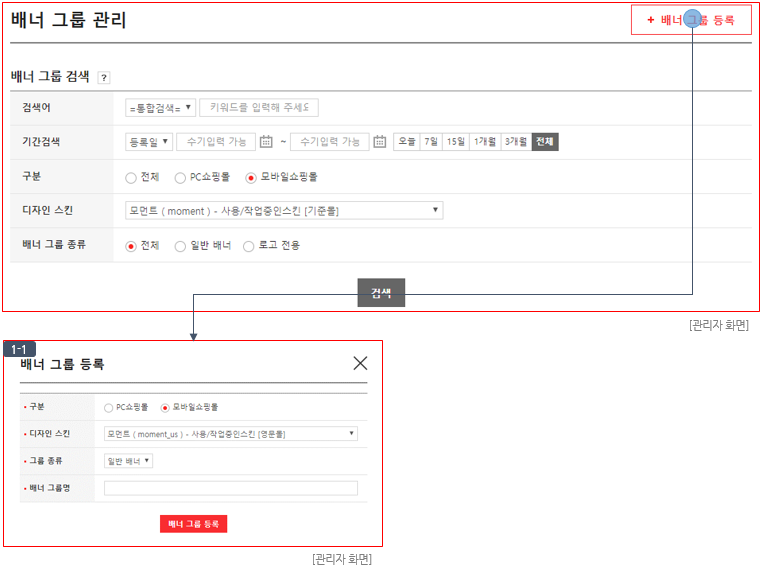Click the + 배너 그룹 등록 button
The image size is (763, 572).
coord(691,20)
